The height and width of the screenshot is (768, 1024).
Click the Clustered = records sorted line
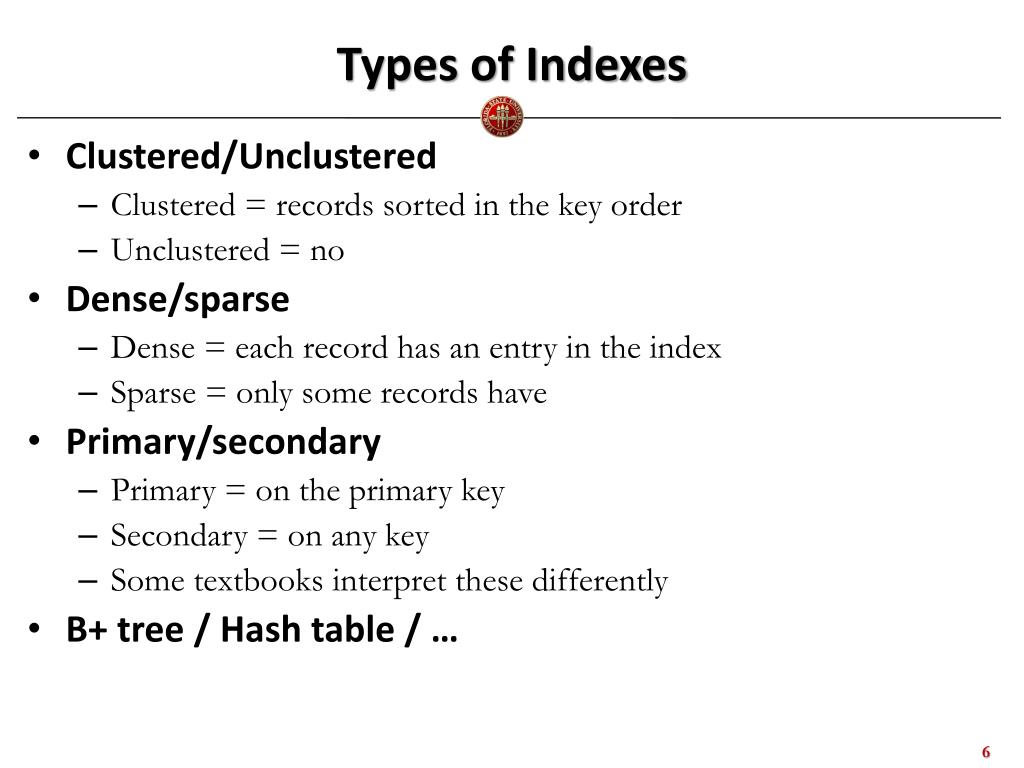396,206
